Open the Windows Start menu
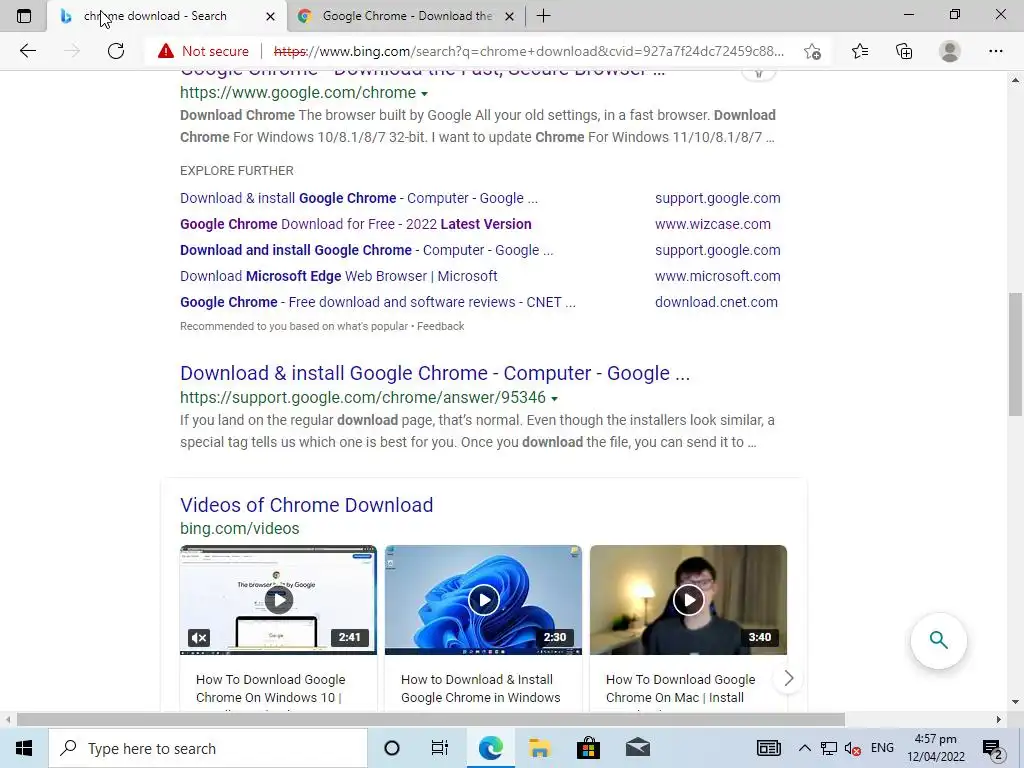The image size is (1024, 768). (x=24, y=748)
